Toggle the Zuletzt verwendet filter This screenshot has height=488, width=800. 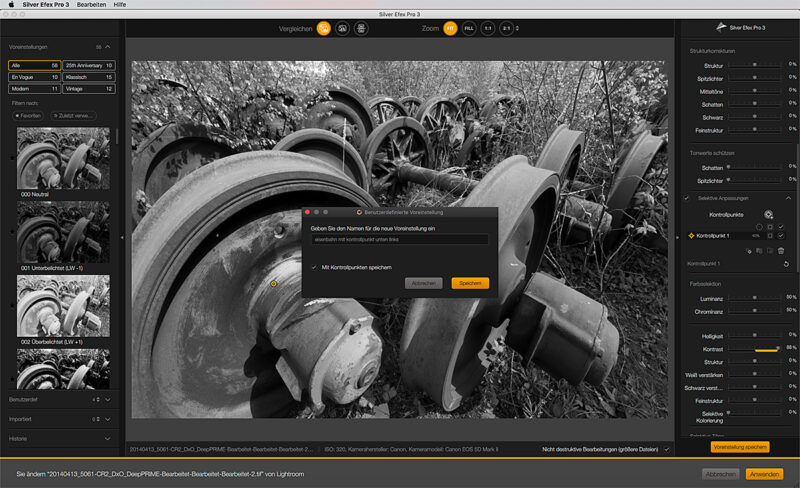(x=73, y=116)
